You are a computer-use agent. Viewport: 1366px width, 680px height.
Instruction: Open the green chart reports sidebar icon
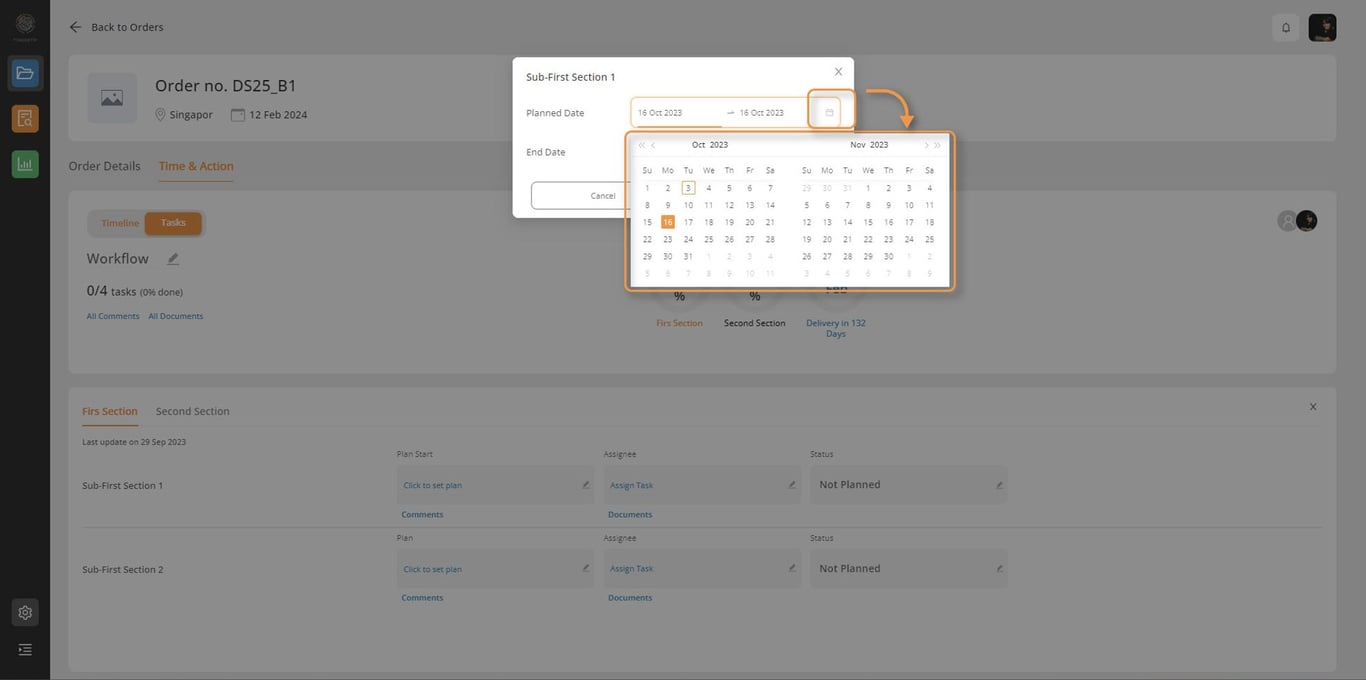[x=25, y=164]
